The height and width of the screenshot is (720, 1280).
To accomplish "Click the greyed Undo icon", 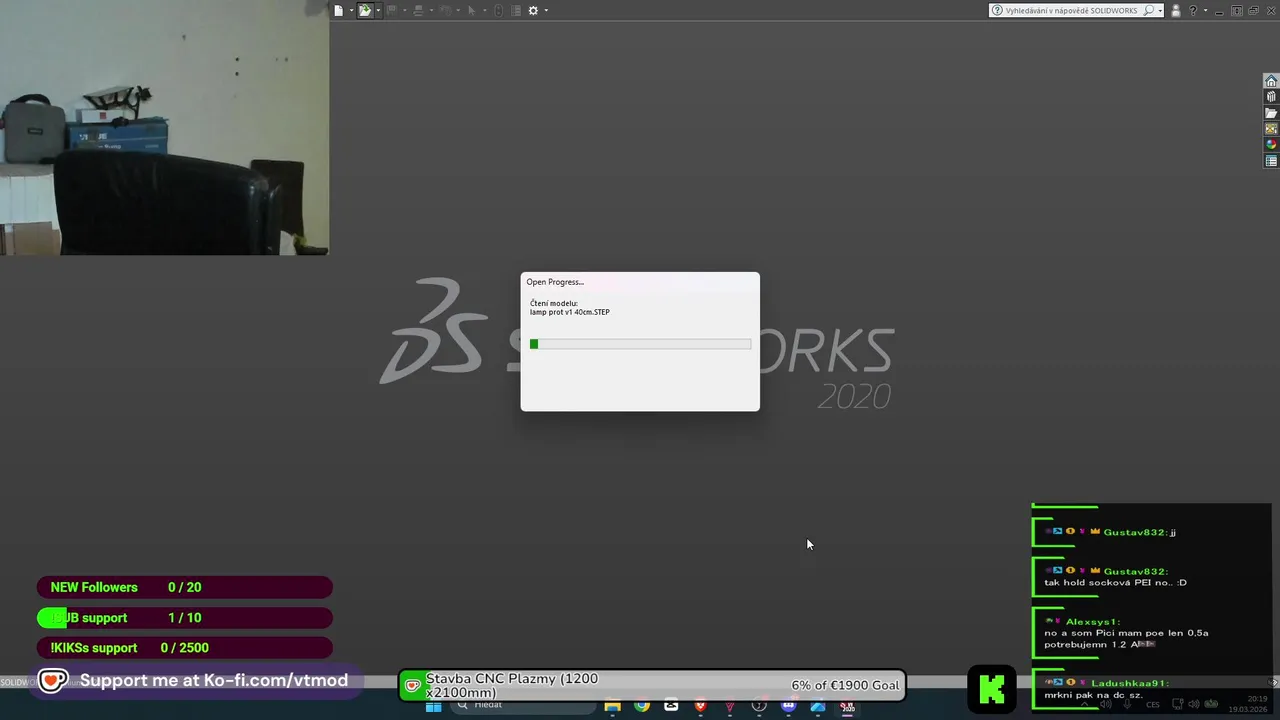I will [445, 10].
